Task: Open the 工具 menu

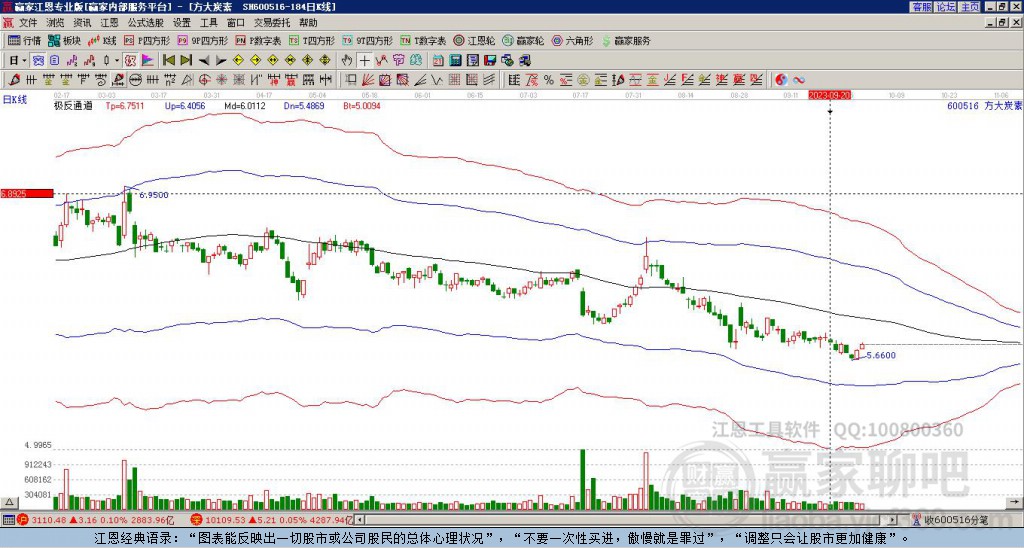Action: pos(208,23)
